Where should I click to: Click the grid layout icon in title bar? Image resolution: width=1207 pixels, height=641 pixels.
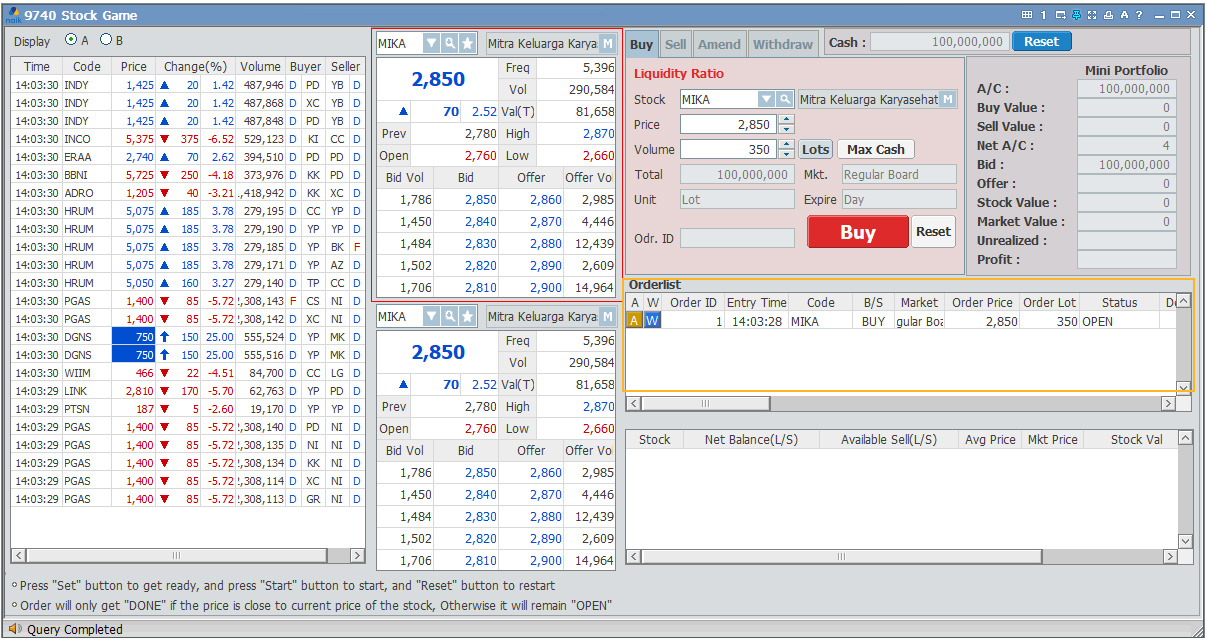click(1027, 15)
